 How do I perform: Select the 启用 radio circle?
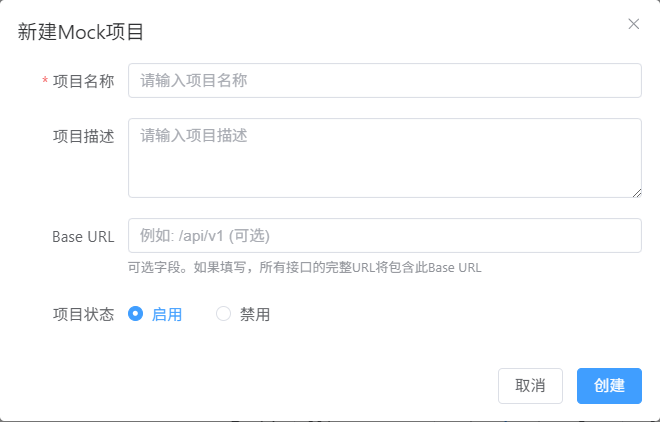[136, 313]
